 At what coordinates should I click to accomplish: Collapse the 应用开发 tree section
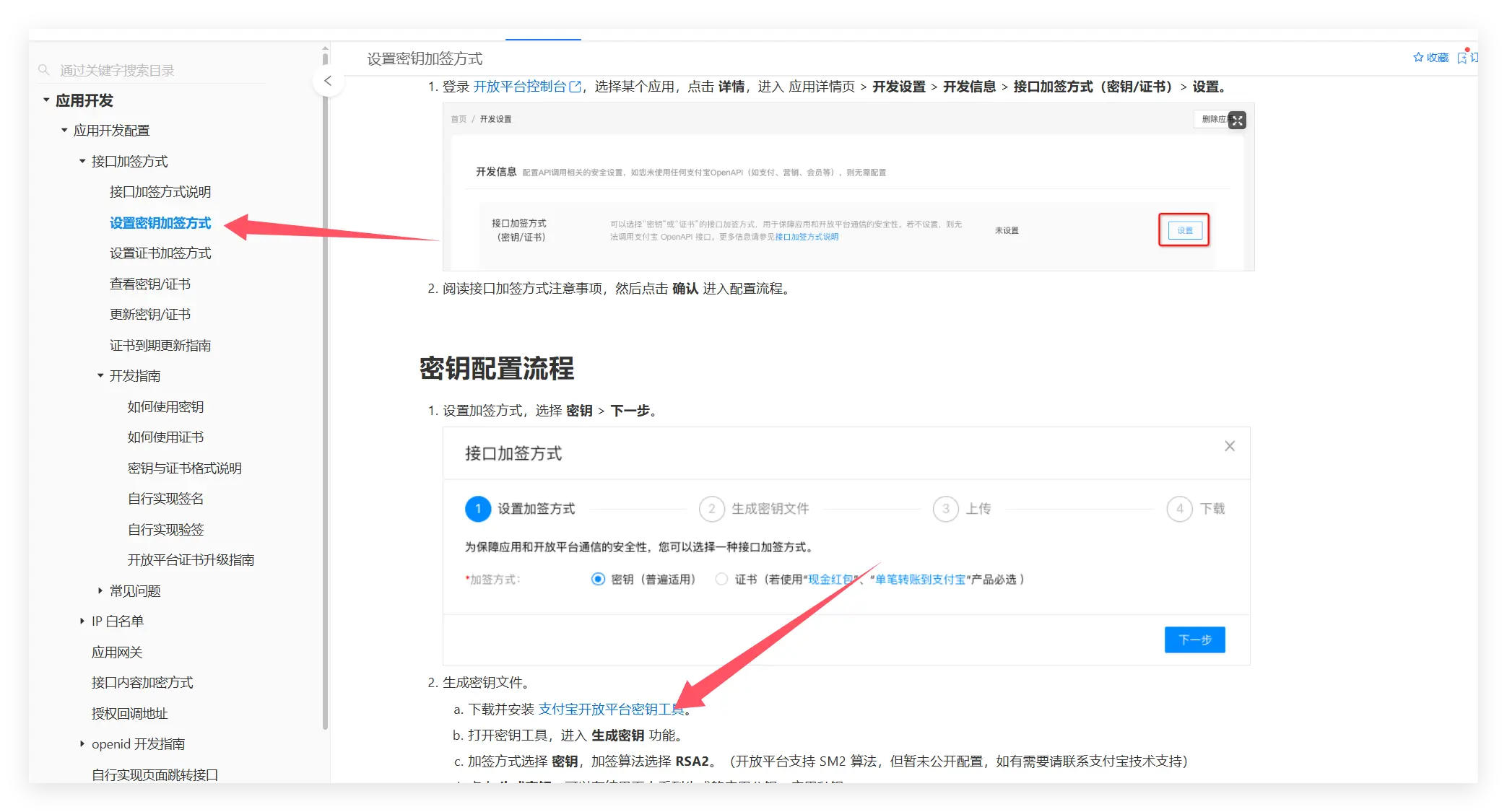[x=46, y=100]
